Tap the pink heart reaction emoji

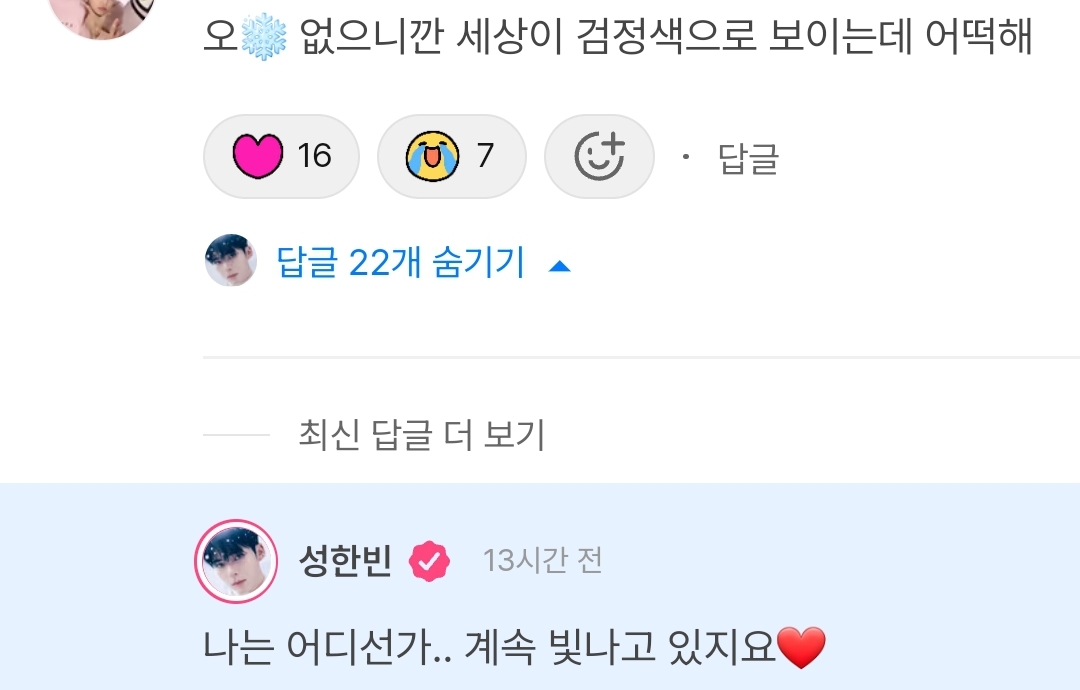click(258, 156)
